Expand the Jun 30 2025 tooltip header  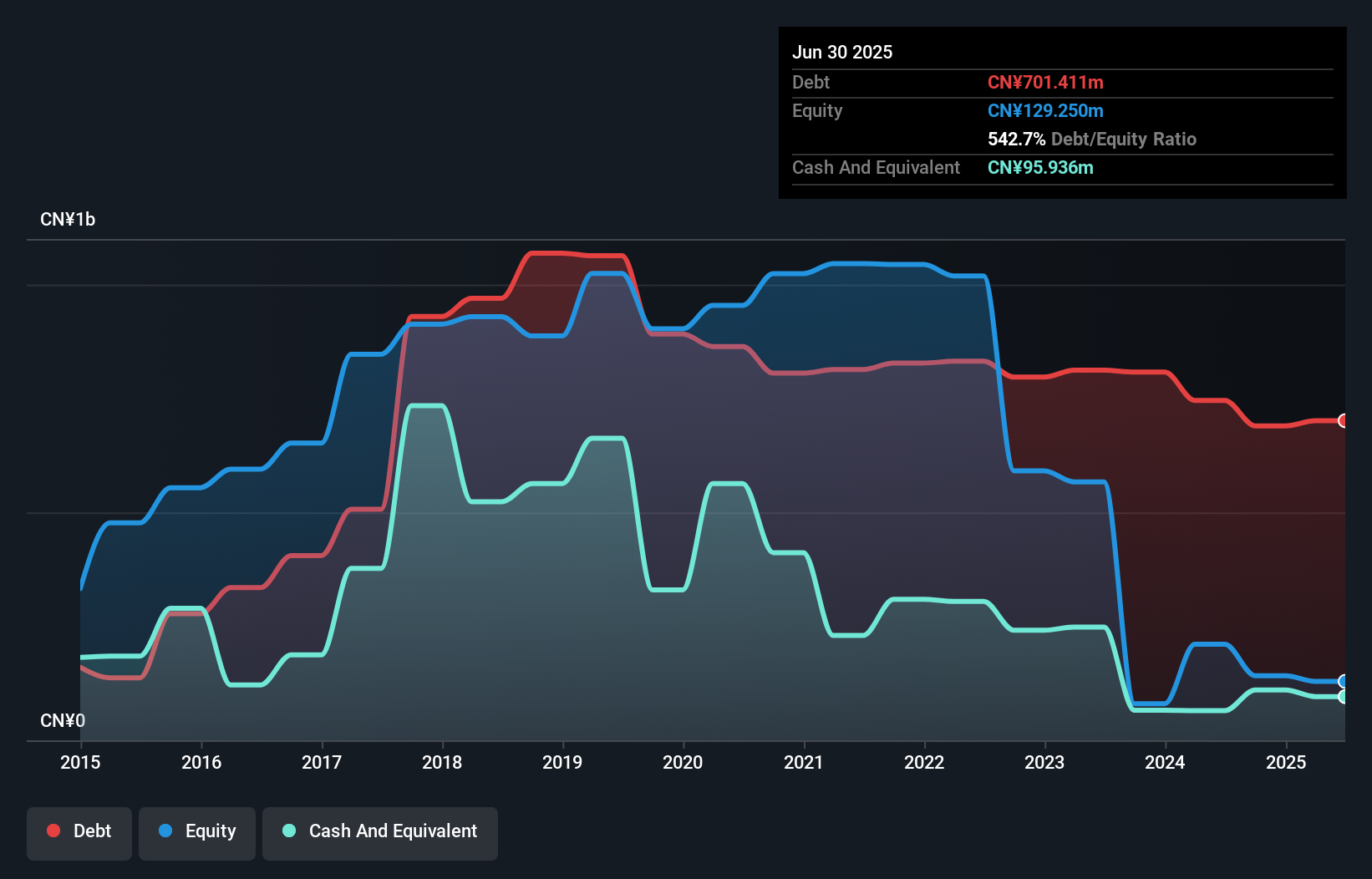843,52
